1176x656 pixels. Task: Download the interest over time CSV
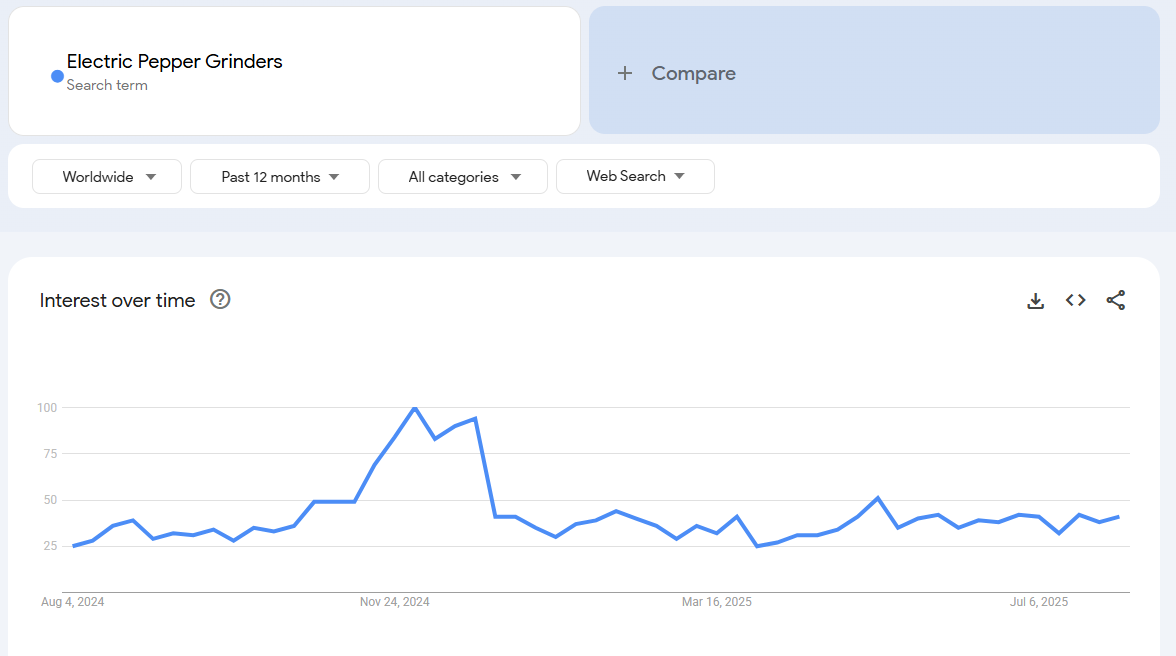pyautogui.click(x=1036, y=301)
